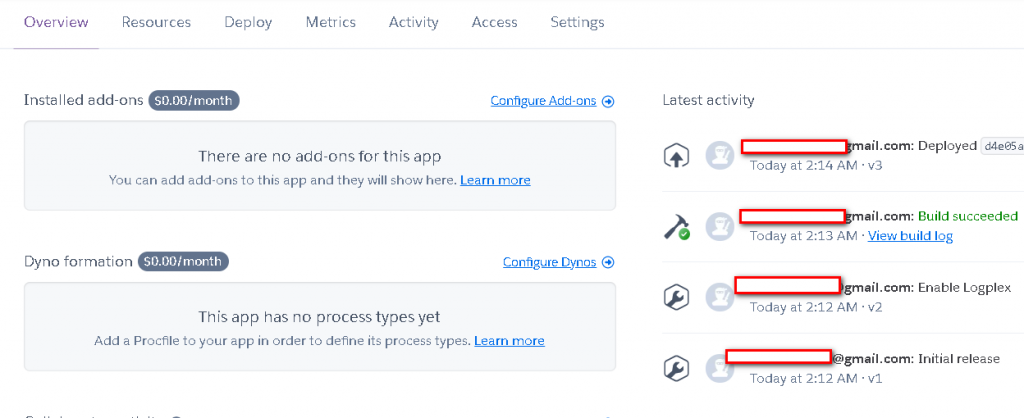Click the user avatar on Initial release entry
The image size is (1024, 418).
719,367
